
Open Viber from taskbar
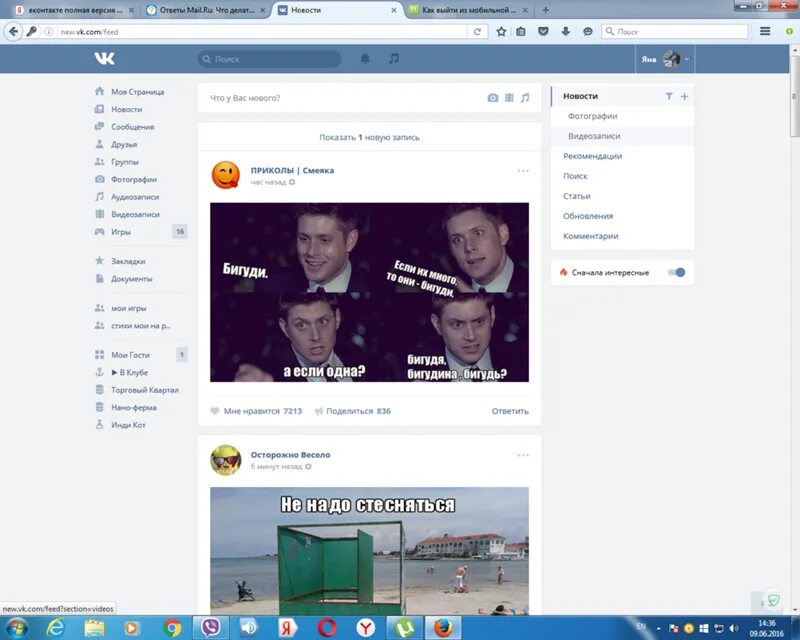click(x=210, y=627)
